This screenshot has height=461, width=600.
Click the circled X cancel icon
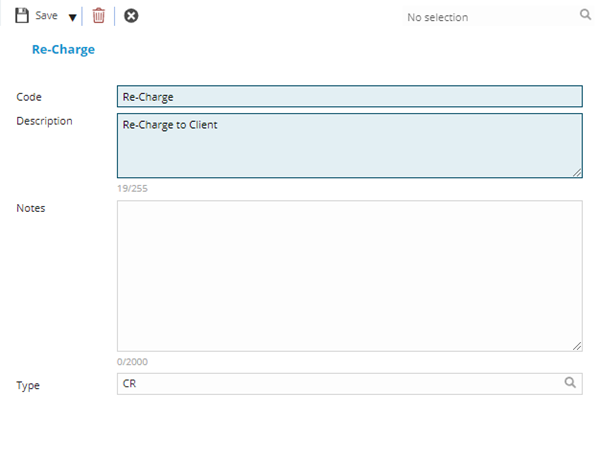pyautogui.click(x=131, y=16)
